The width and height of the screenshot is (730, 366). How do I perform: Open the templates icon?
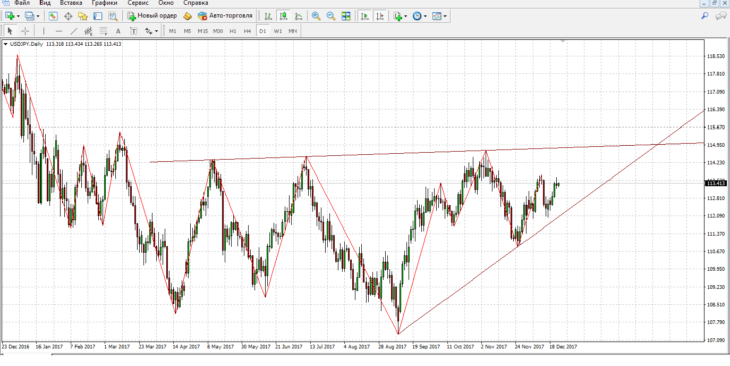(x=436, y=16)
